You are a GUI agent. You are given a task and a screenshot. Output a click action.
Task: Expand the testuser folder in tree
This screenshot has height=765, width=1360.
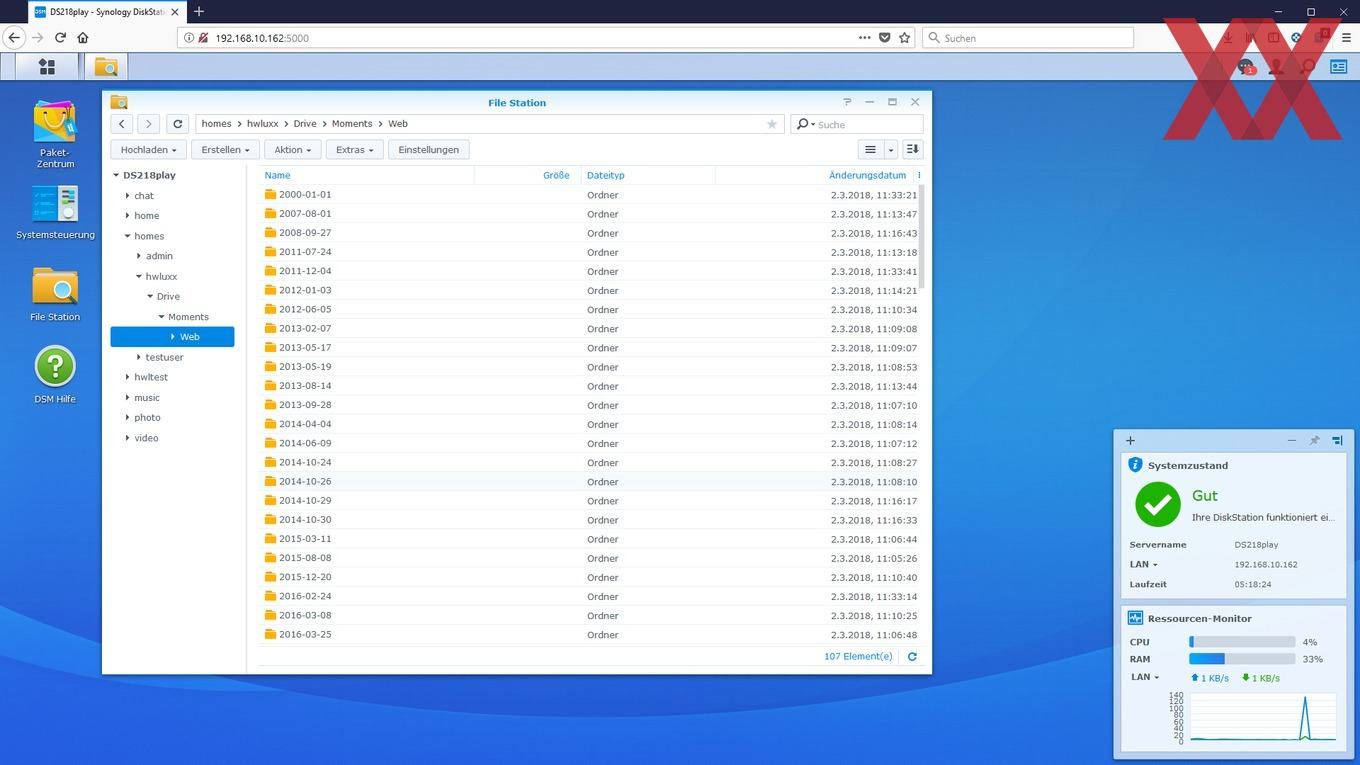[x=139, y=357]
